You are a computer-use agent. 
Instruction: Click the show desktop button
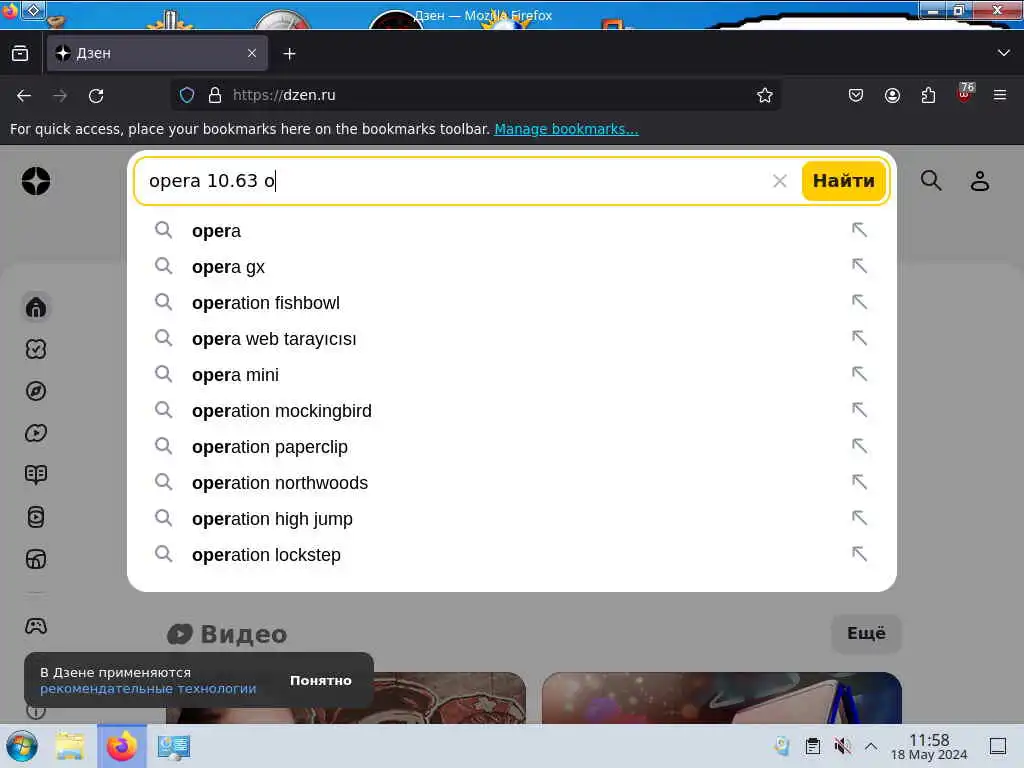point(998,746)
